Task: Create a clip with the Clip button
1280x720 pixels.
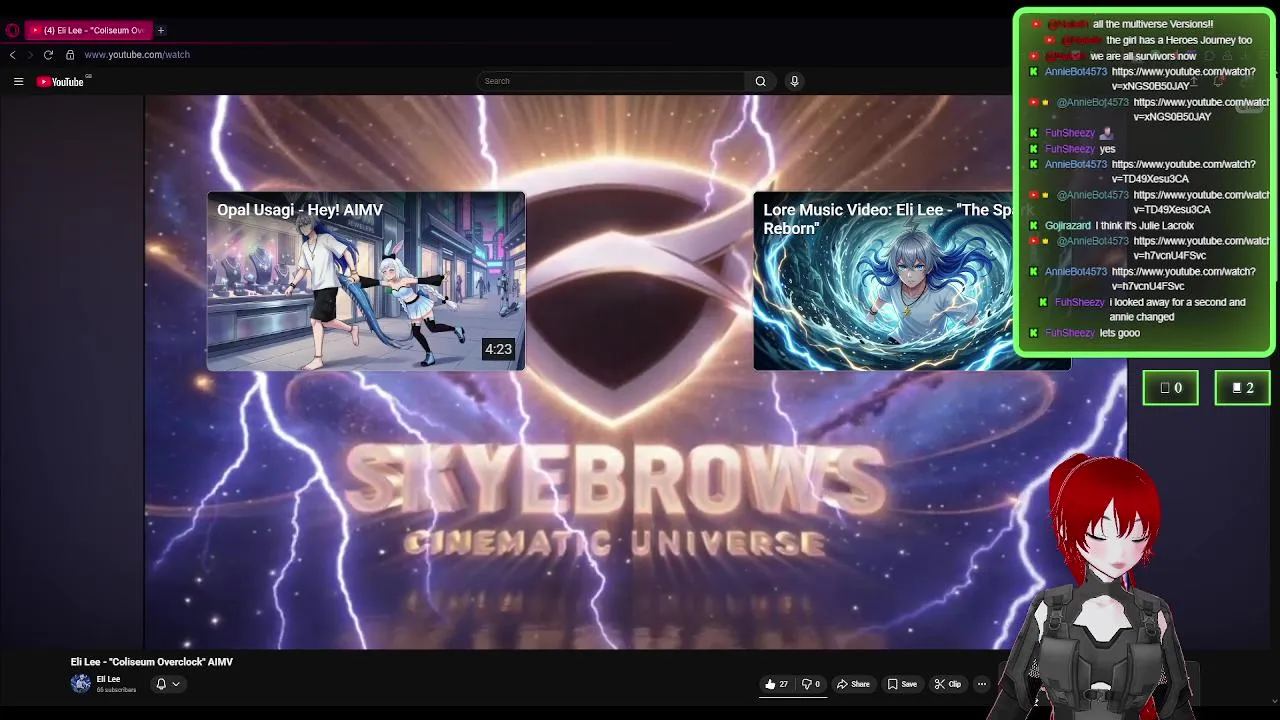Action: point(947,684)
